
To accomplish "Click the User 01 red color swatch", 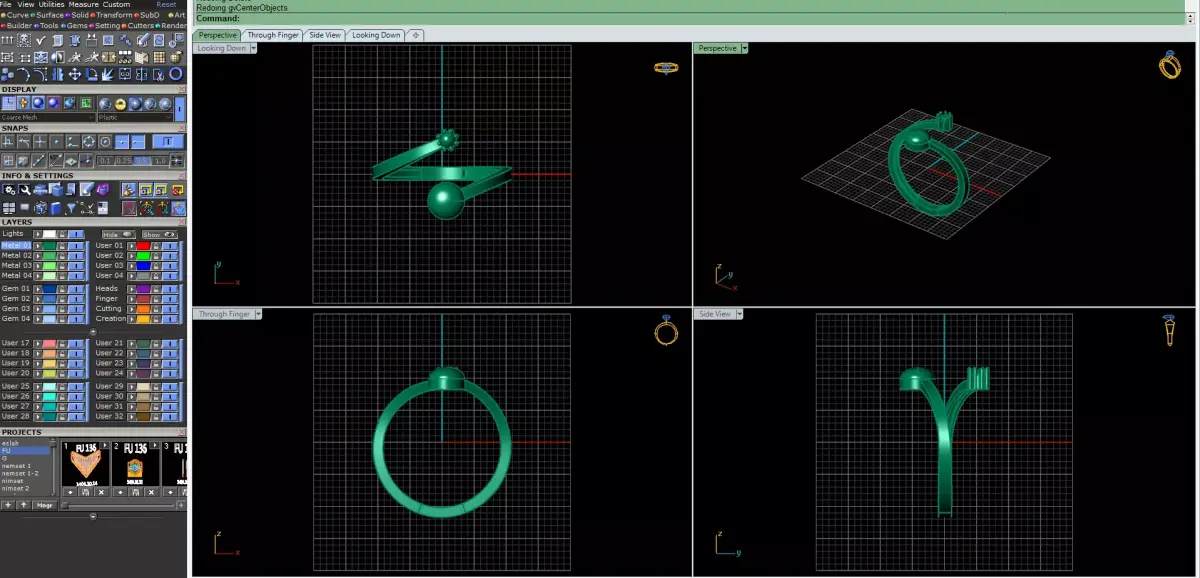I will point(143,245).
